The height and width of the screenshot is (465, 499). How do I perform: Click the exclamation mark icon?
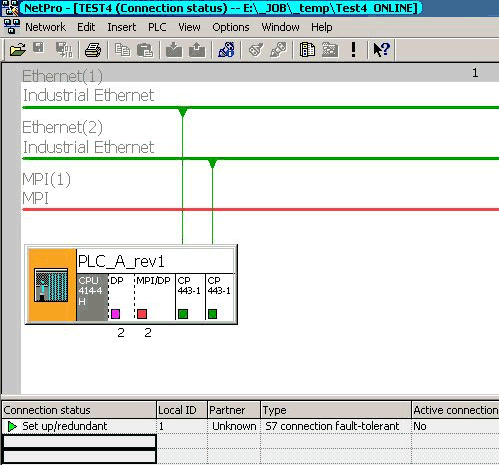[353, 50]
